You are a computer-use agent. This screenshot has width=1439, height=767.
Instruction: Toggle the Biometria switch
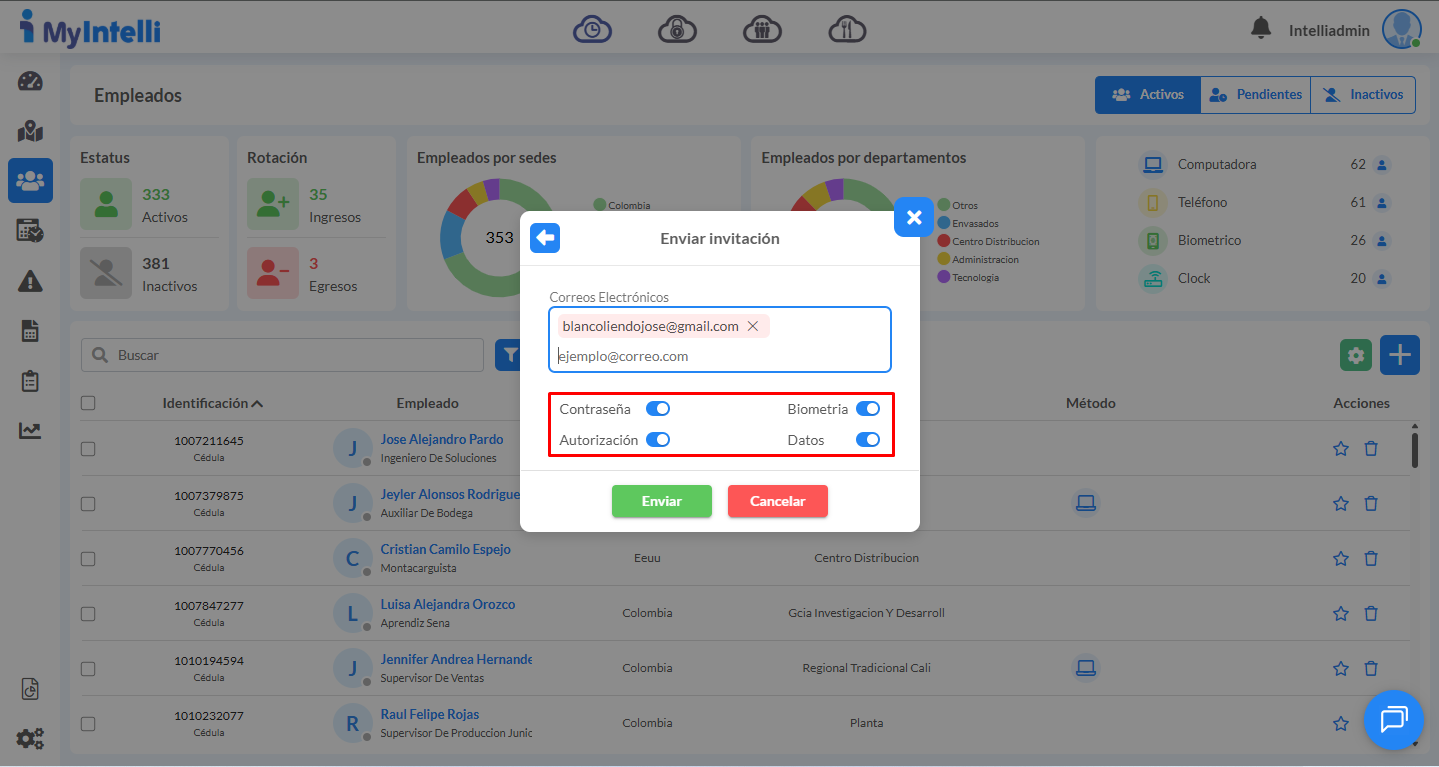pyautogui.click(x=867, y=409)
